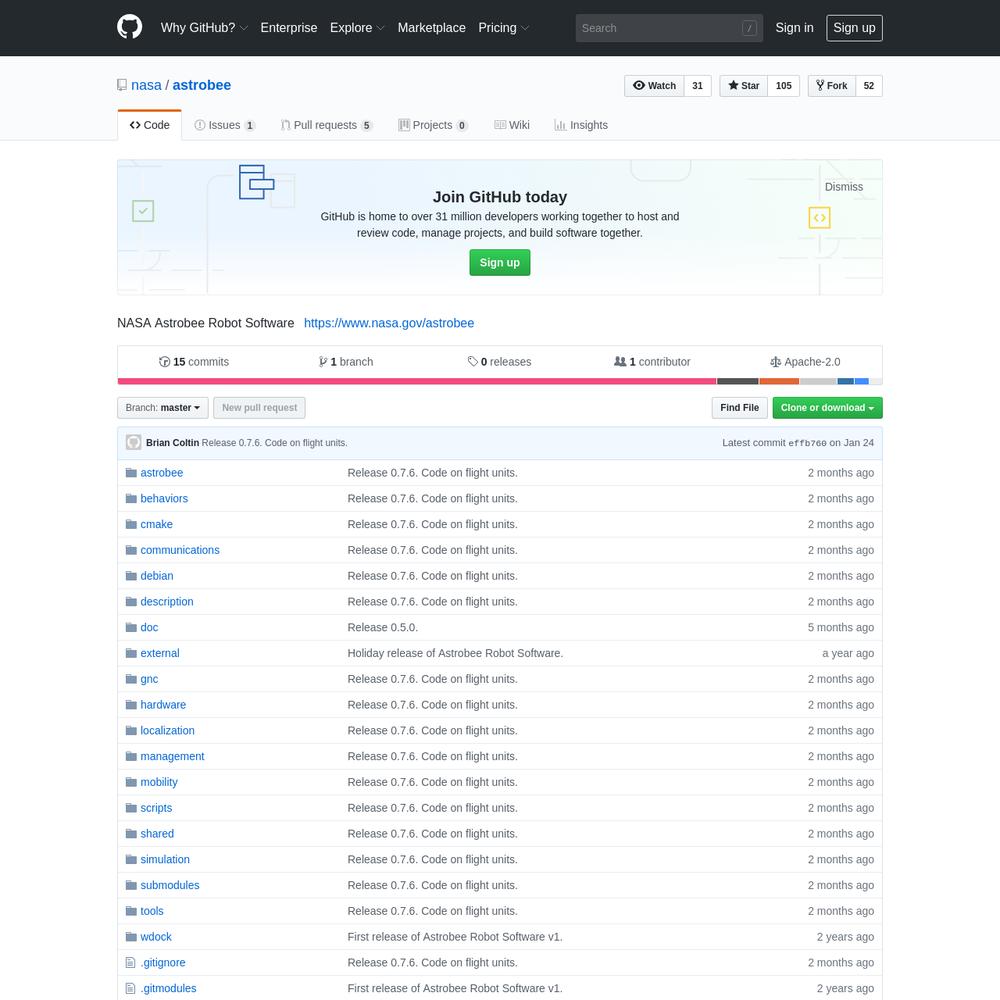
Task: Open latest commit effb760
Action: (807, 443)
